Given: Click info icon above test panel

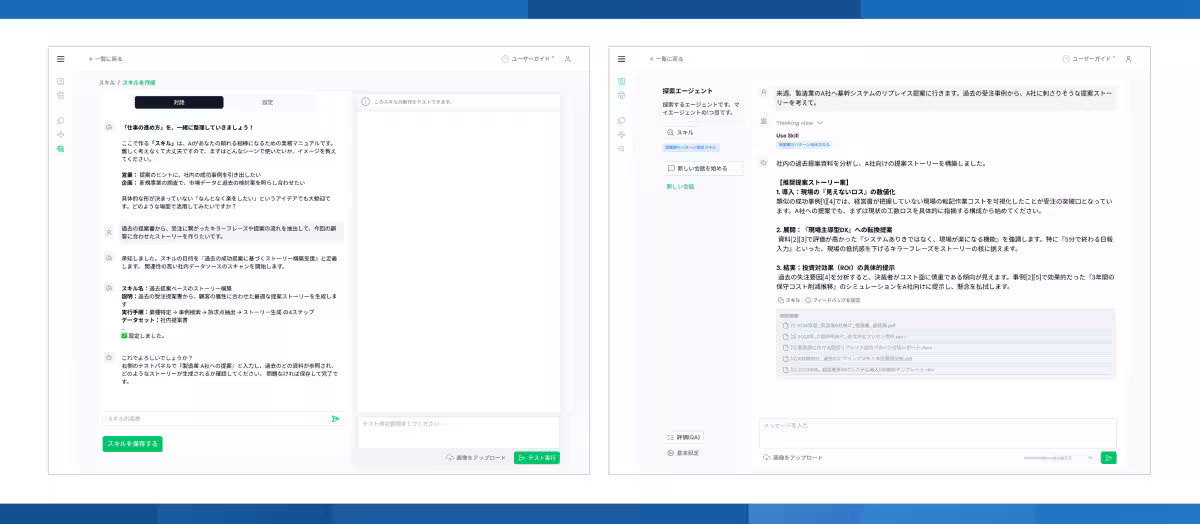Looking at the screenshot, I should click(366, 102).
